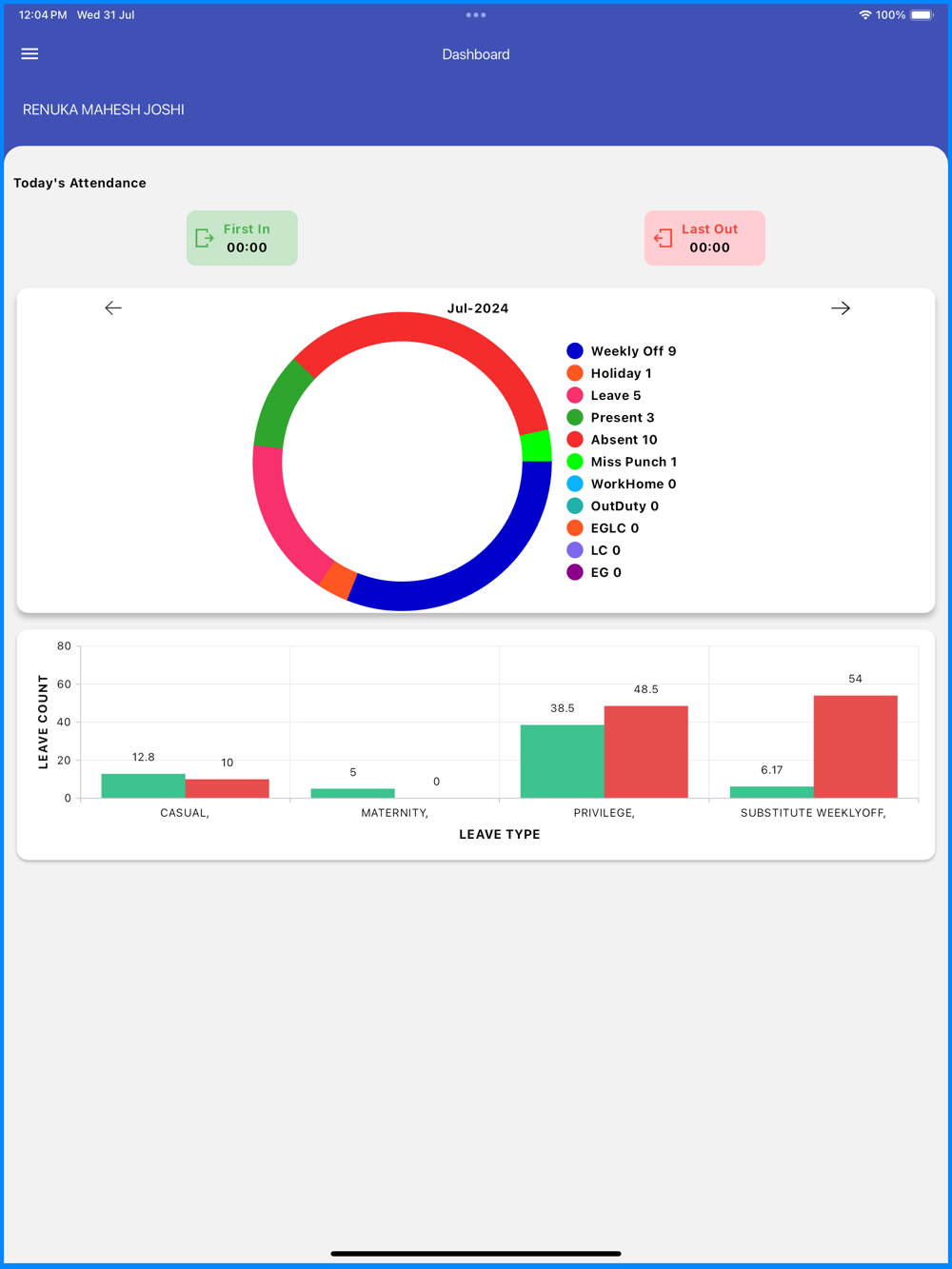
Task: Tap the red Casual bar 10
Action: 227,788
